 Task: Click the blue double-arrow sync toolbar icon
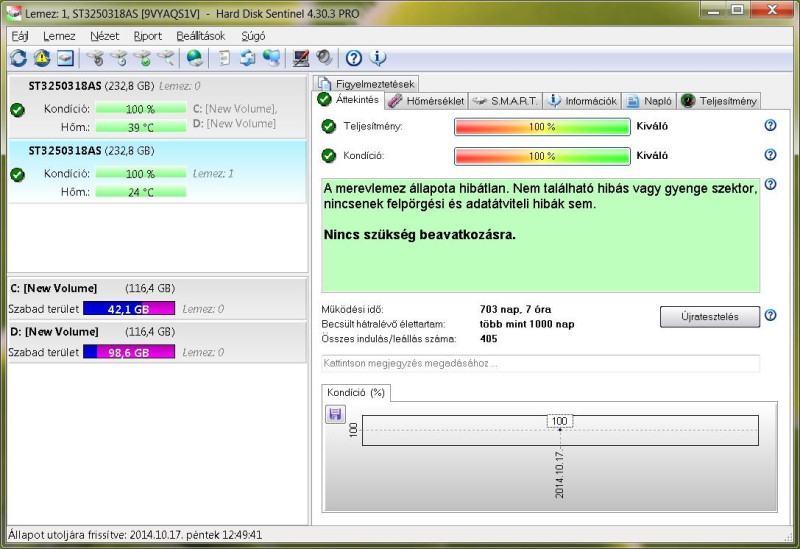point(248,58)
